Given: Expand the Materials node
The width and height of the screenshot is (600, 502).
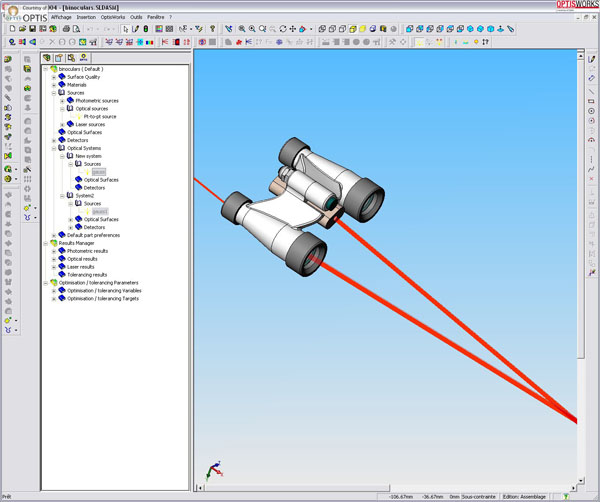Looking at the screenshot, I should coord(54,85).
